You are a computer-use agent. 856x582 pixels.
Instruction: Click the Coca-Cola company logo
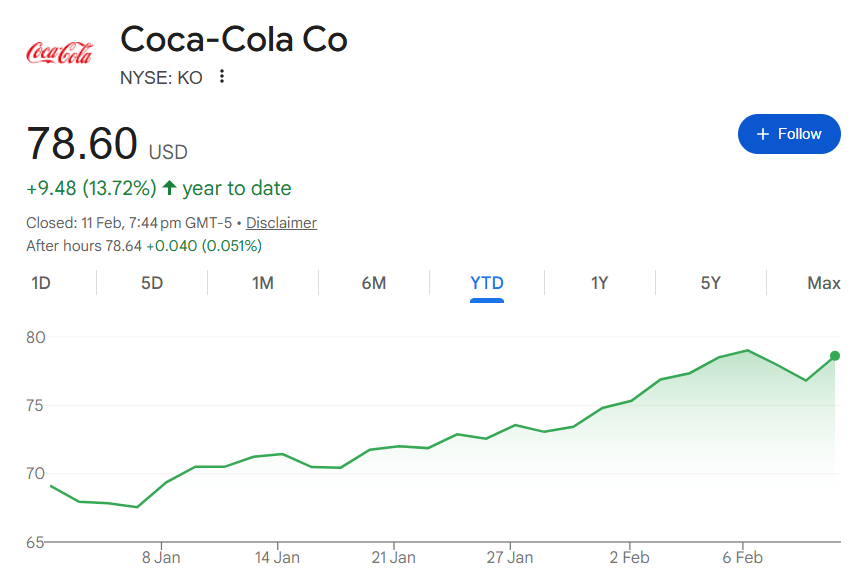pyautogui.click(x=61, y=52)
